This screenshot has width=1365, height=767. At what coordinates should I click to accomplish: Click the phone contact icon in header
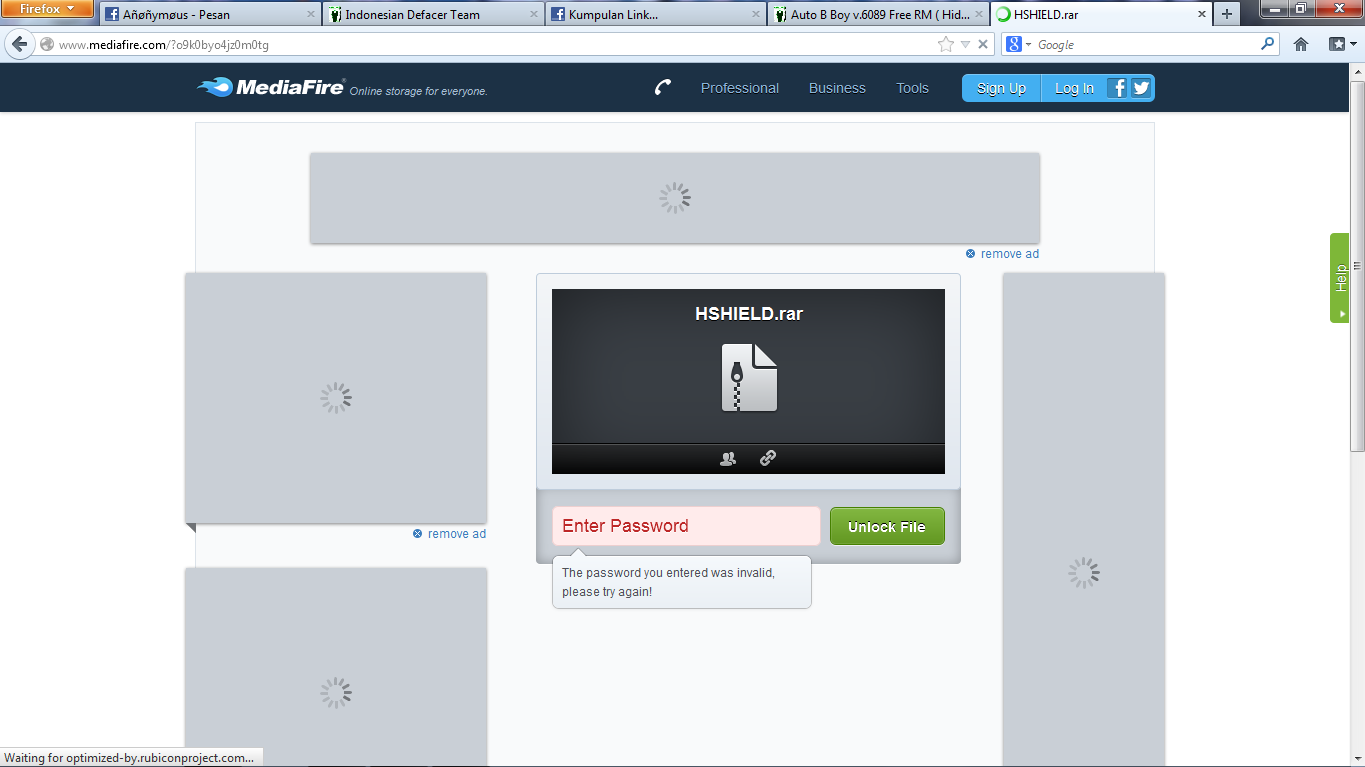[662, 88]
